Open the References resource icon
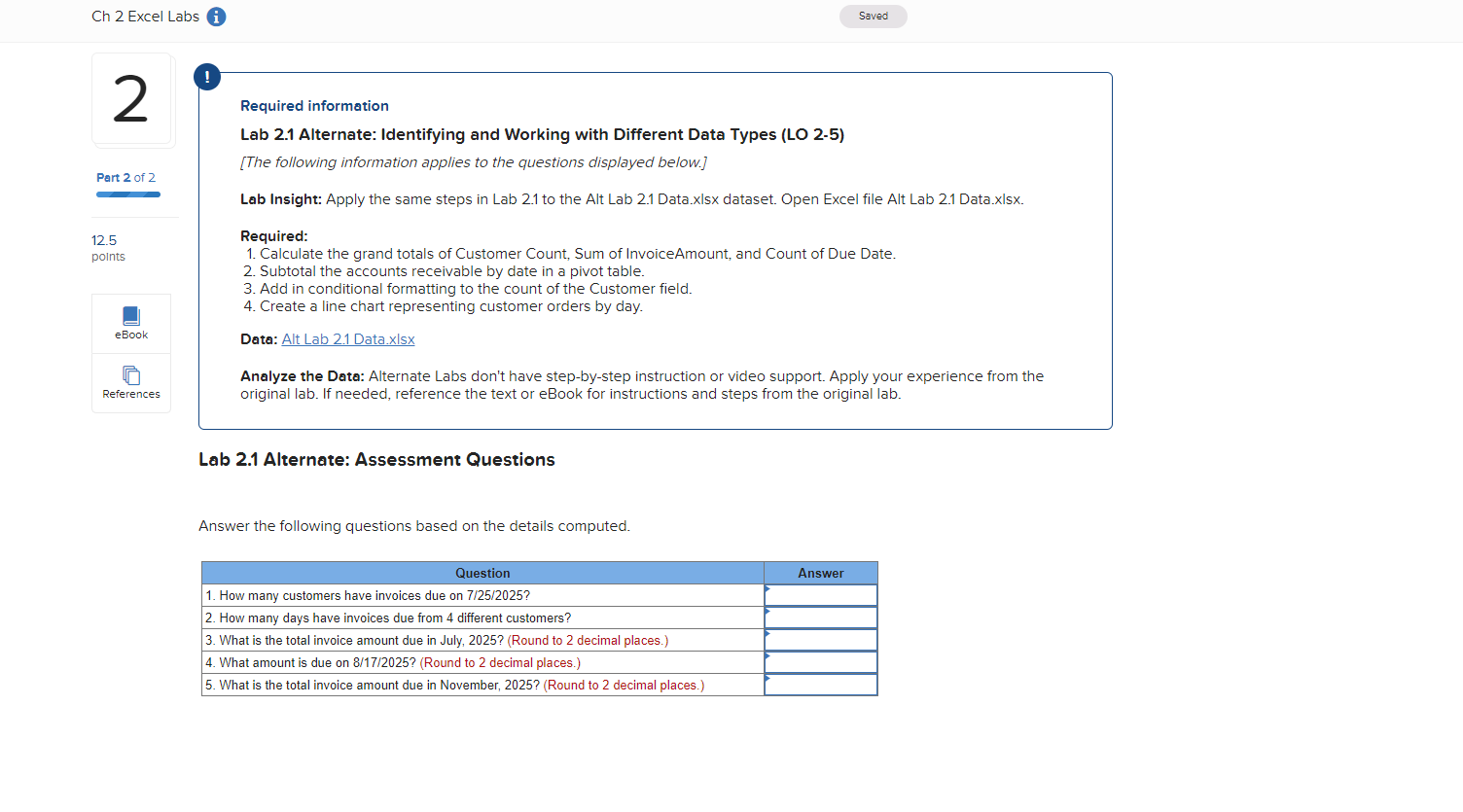The height and width of the screenshot is (812, 1463). coord(130,382)
